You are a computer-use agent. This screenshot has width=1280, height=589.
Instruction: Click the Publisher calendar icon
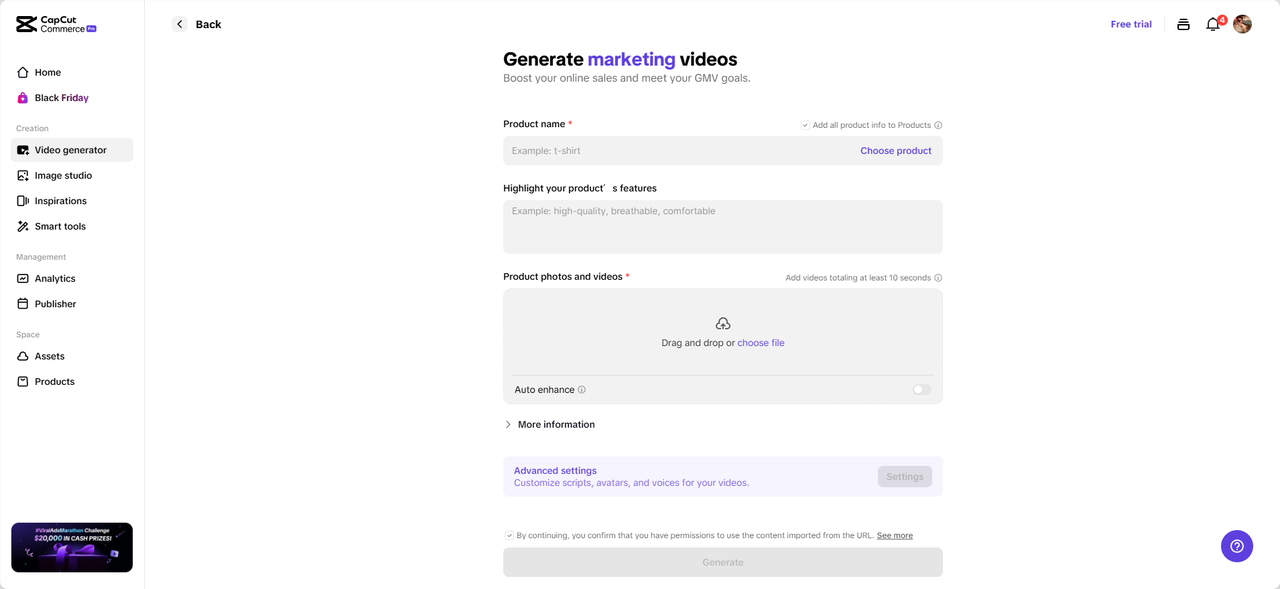click(23, 304)
